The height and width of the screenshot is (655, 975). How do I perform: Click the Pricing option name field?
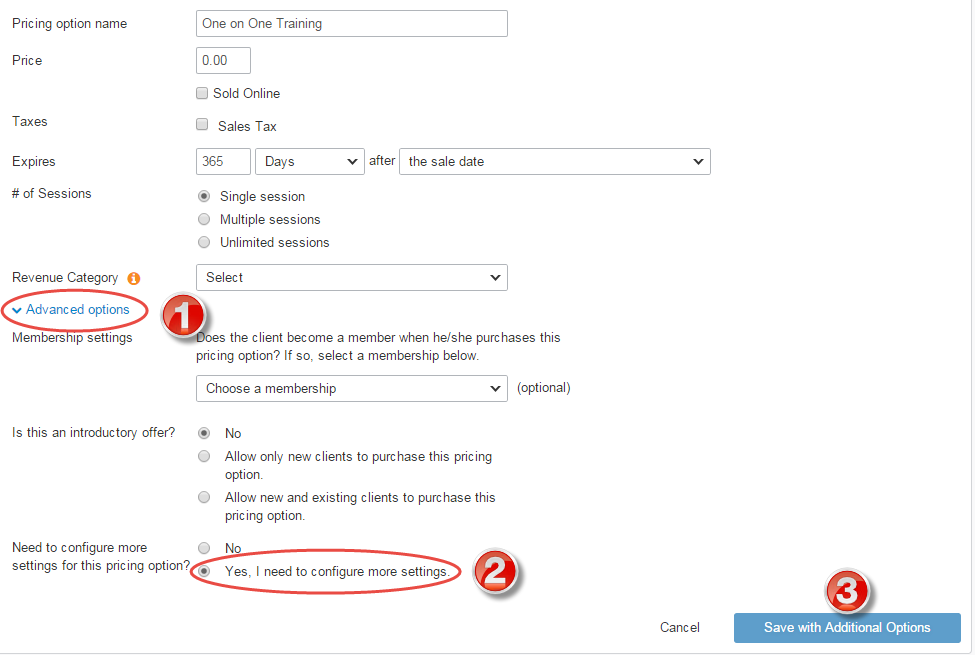[351, 23]
